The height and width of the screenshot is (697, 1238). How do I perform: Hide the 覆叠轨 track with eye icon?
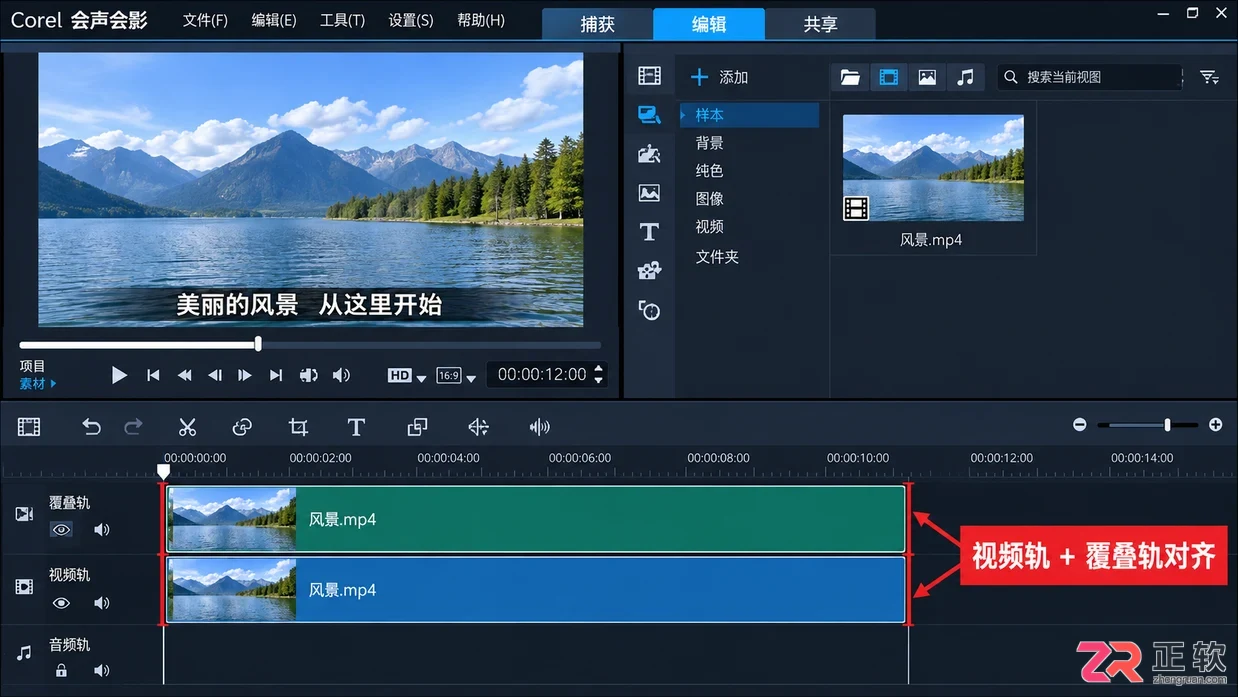pyautogui.click(x=62, y=529)
